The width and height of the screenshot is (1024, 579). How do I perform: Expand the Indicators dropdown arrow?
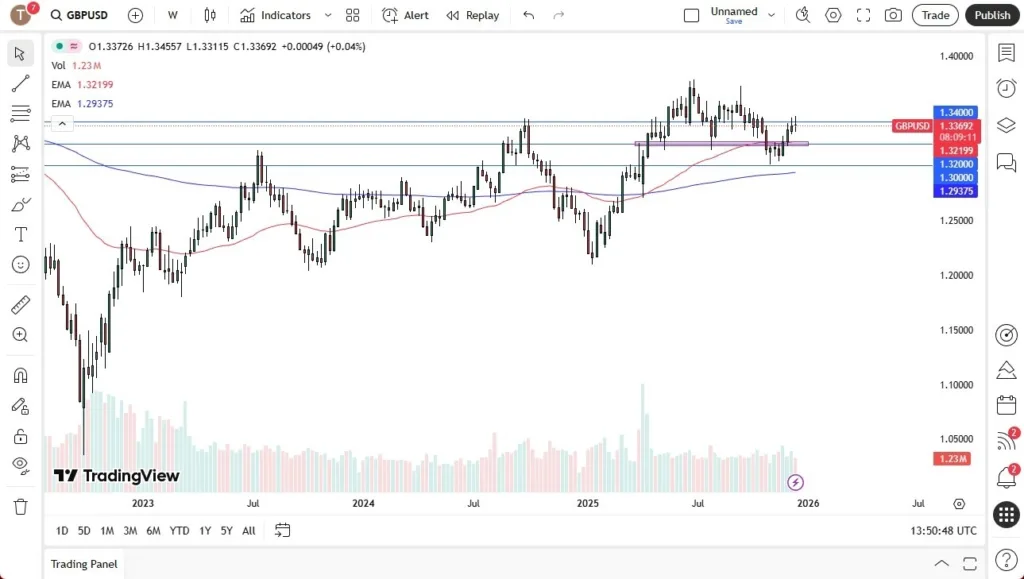(x=328, y=15)
